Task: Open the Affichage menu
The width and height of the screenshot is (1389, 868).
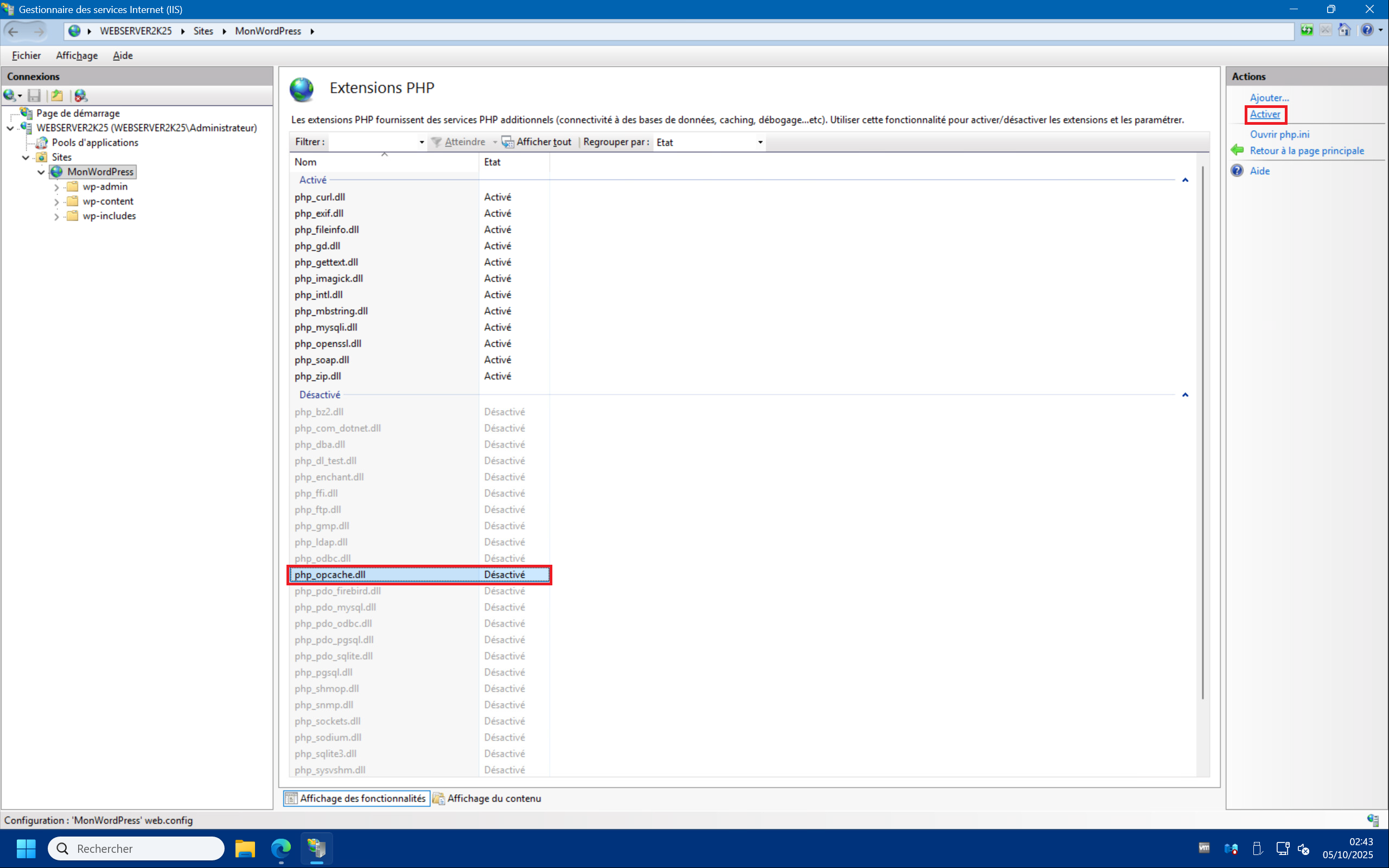Action: [77, 55]
